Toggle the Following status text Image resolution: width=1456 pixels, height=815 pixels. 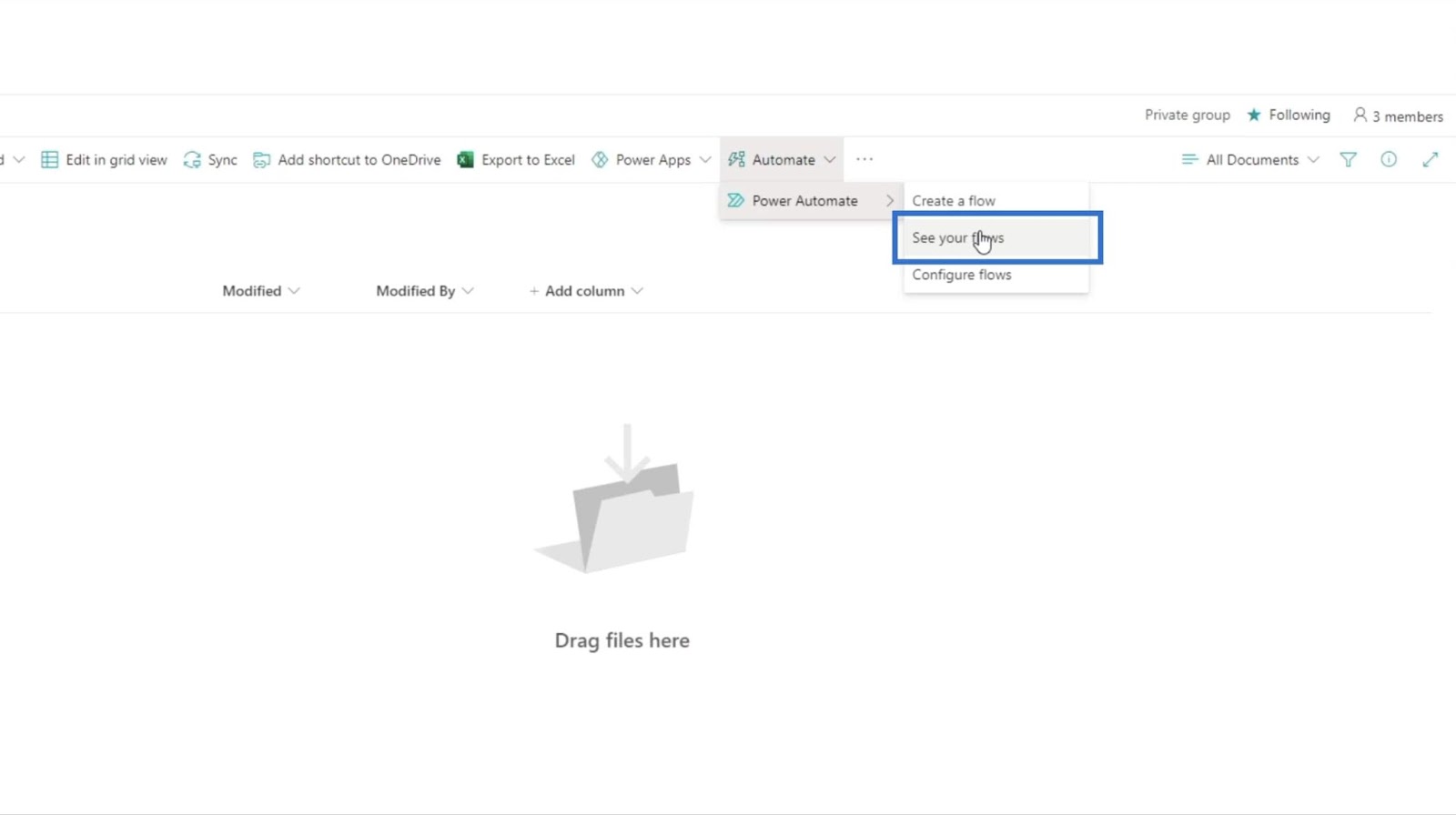click(1299, 115)
